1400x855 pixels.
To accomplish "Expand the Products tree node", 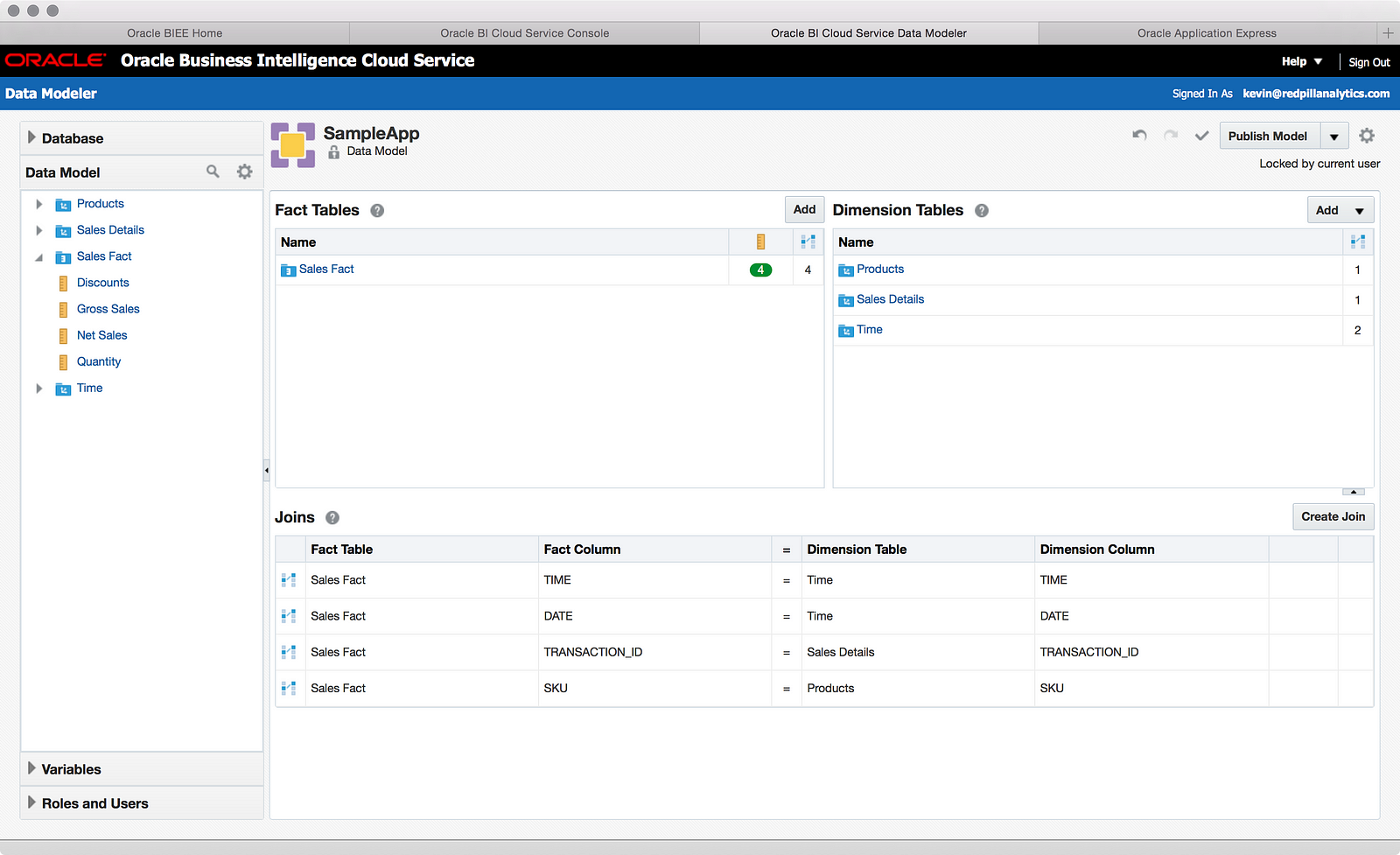I will click(x=38, y=204).
